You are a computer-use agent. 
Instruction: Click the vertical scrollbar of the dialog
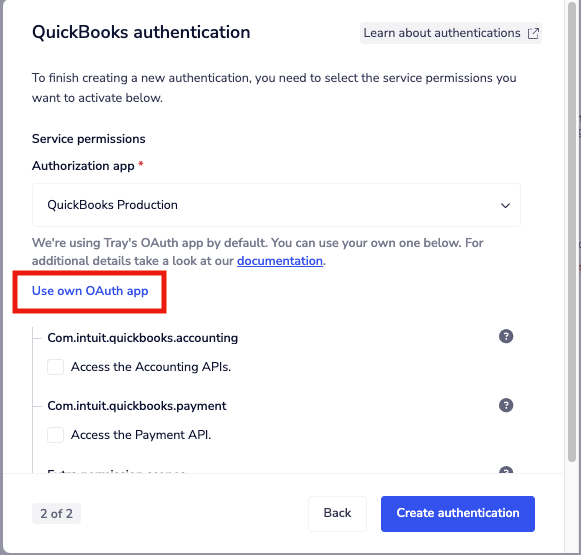point(572,232)
